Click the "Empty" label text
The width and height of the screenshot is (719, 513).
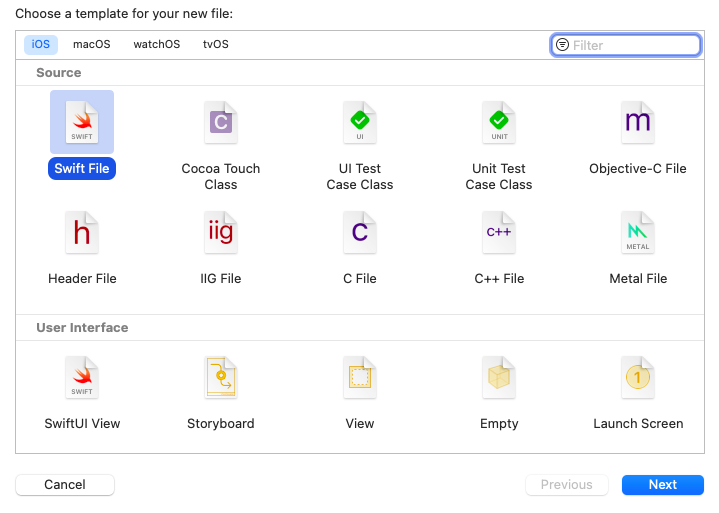click(x=499, y=424)
